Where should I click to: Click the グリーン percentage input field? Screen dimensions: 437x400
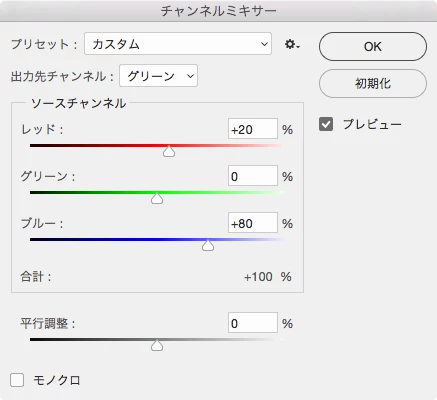(253, 176)
